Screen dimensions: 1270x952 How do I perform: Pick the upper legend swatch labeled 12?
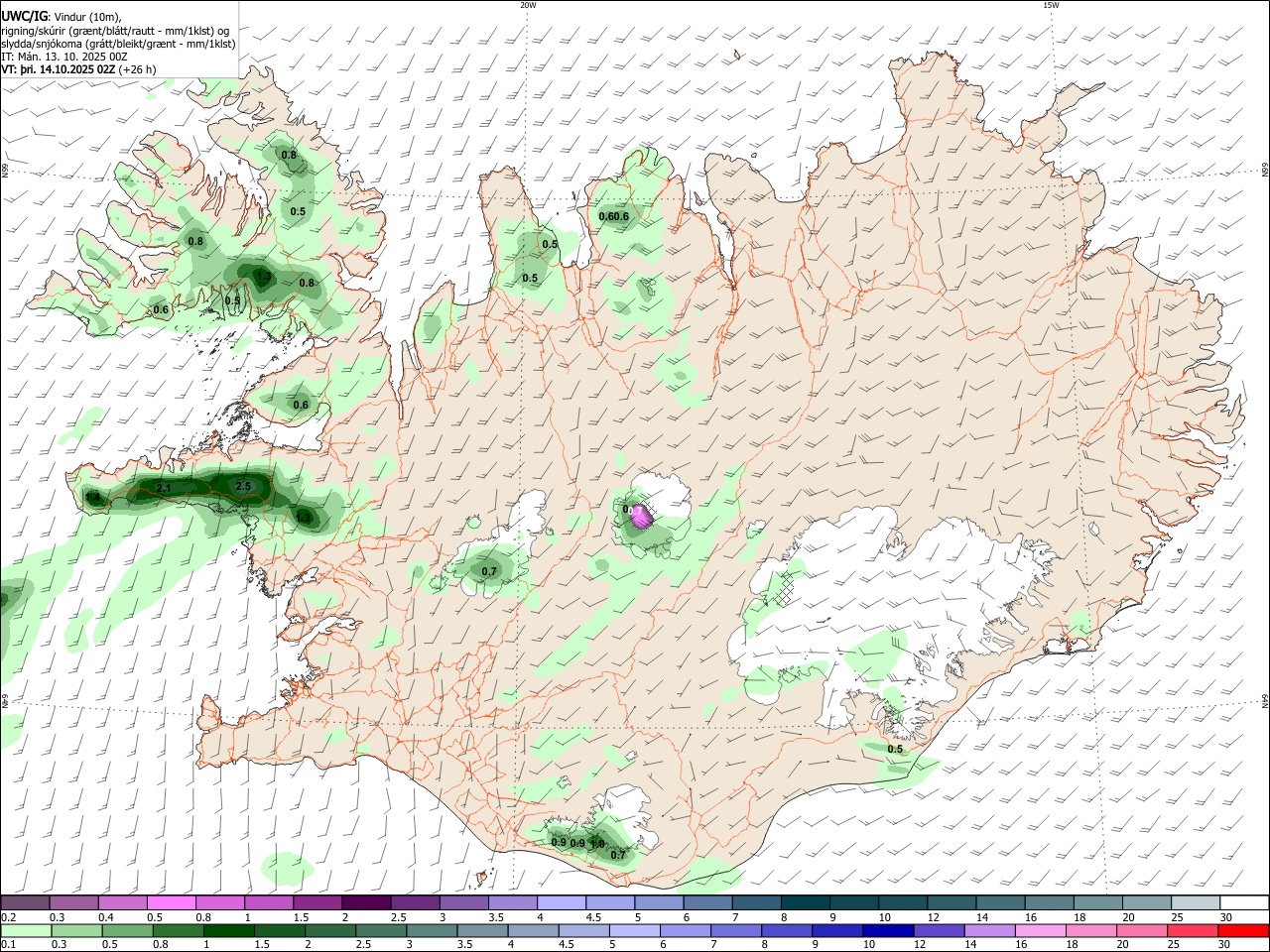[x=951, y=902]
